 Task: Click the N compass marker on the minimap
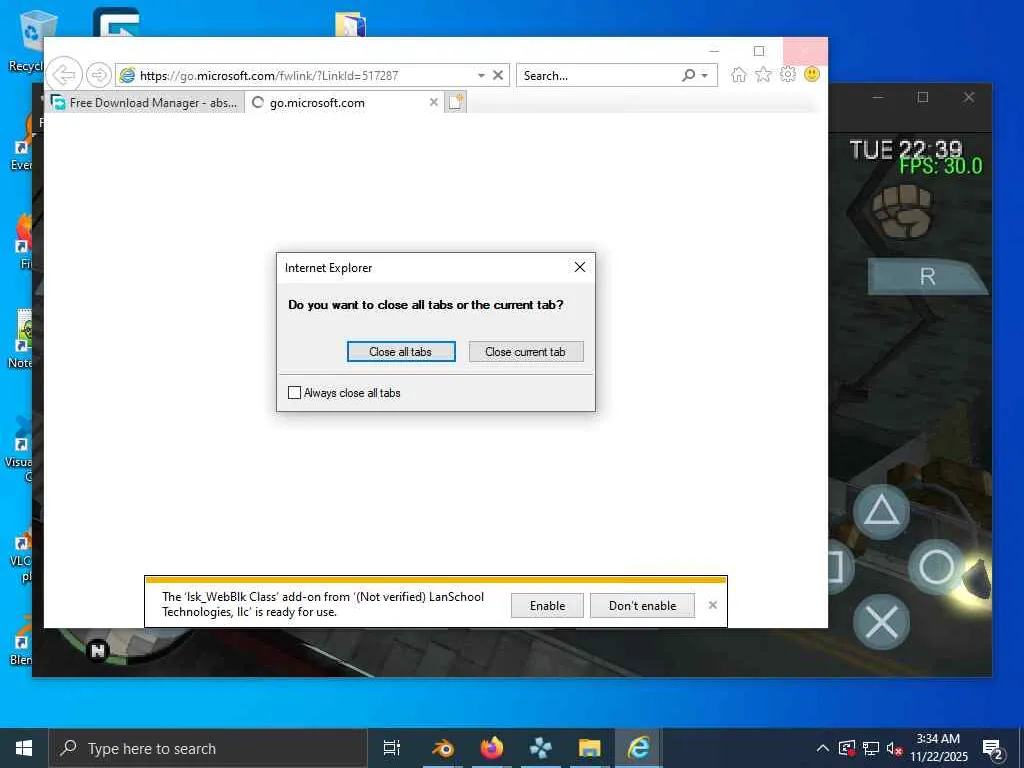coord(98,650)
